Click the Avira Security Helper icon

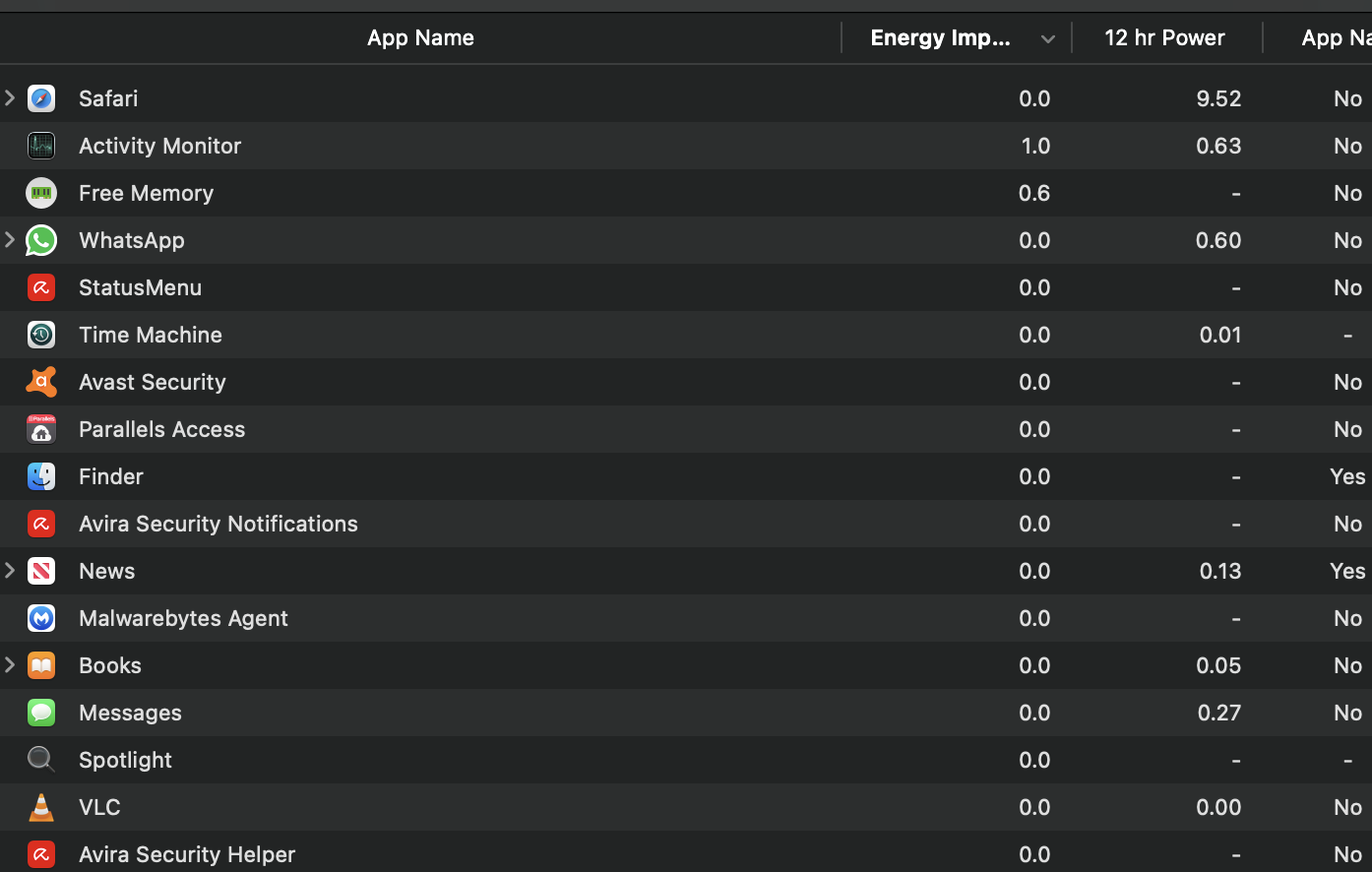tap(41, 854)
